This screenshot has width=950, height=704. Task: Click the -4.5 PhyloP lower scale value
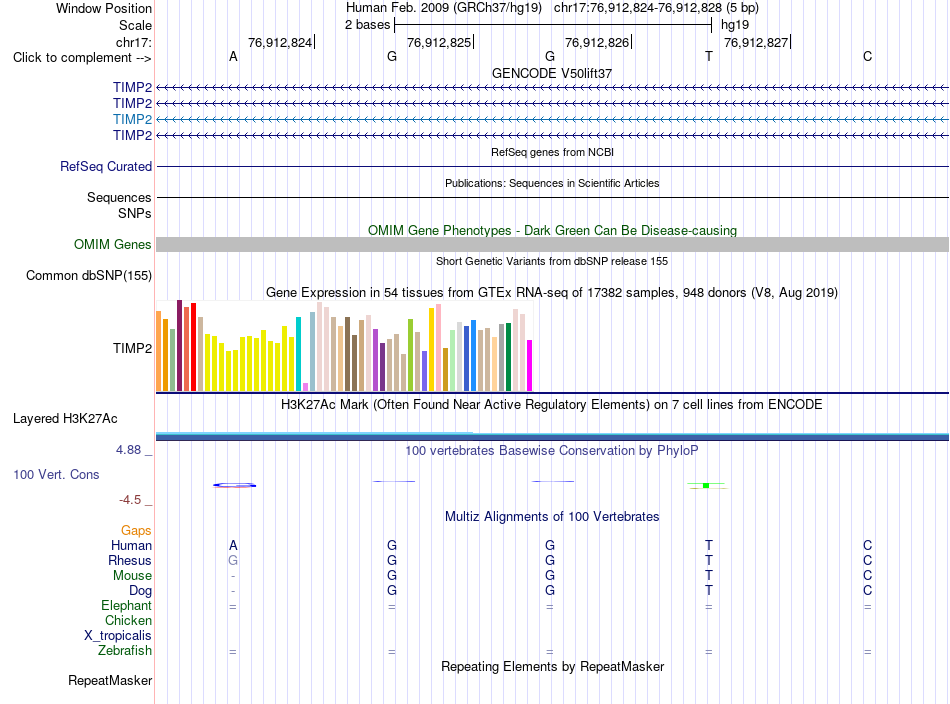[x=130, y=500]
